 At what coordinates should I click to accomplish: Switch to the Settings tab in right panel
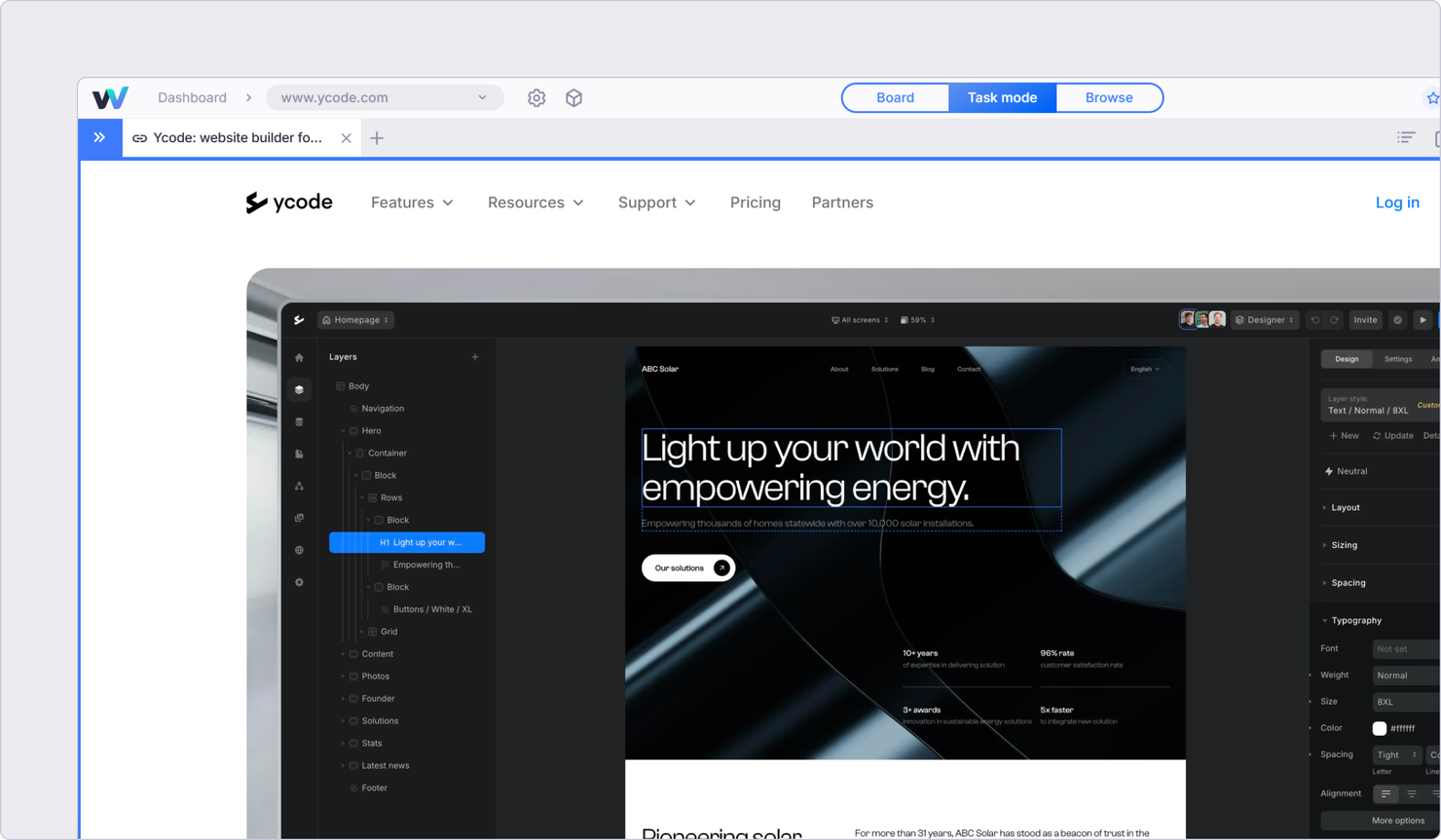click(1398, 359)
